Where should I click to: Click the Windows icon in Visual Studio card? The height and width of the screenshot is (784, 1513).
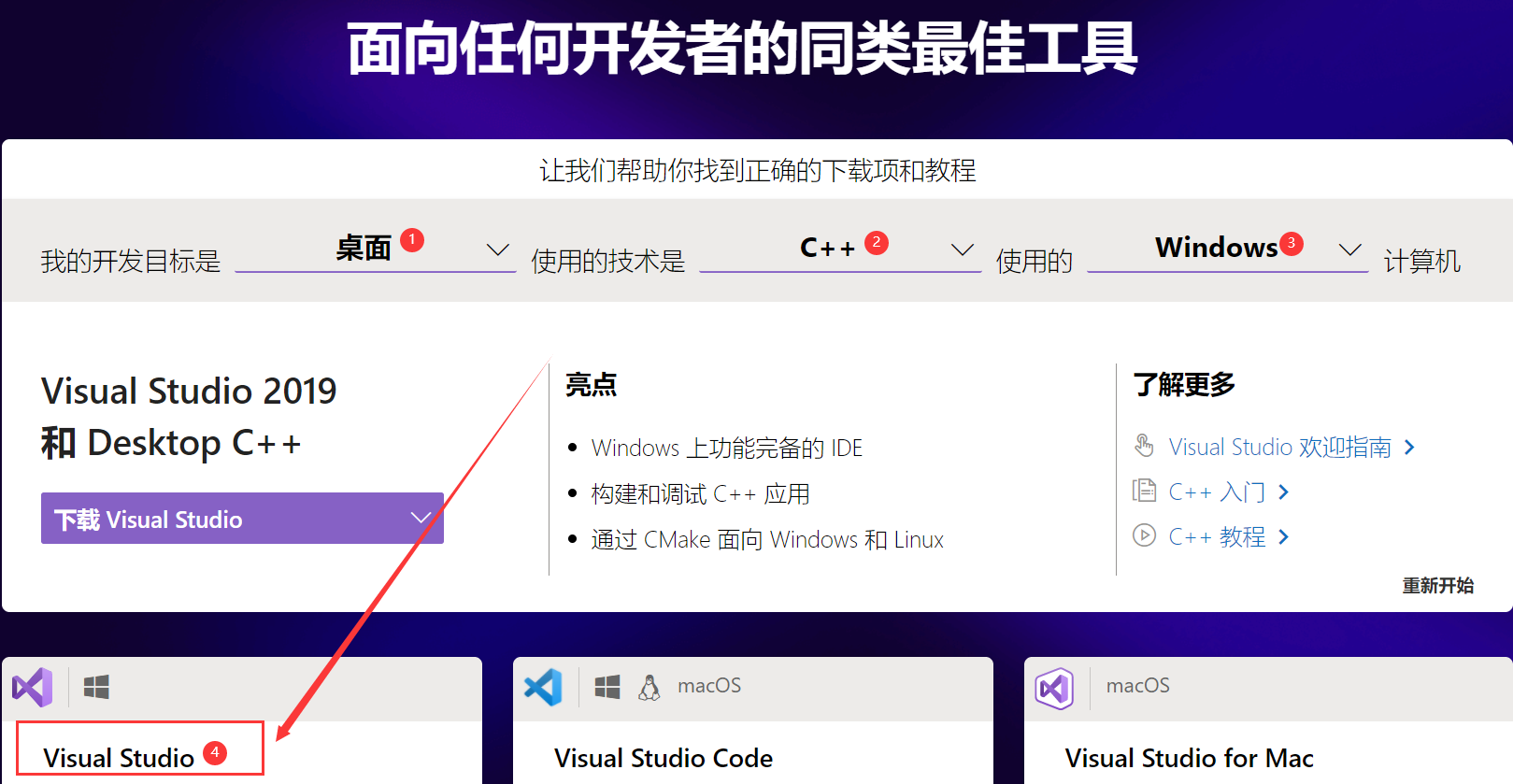tap(96, 688)
